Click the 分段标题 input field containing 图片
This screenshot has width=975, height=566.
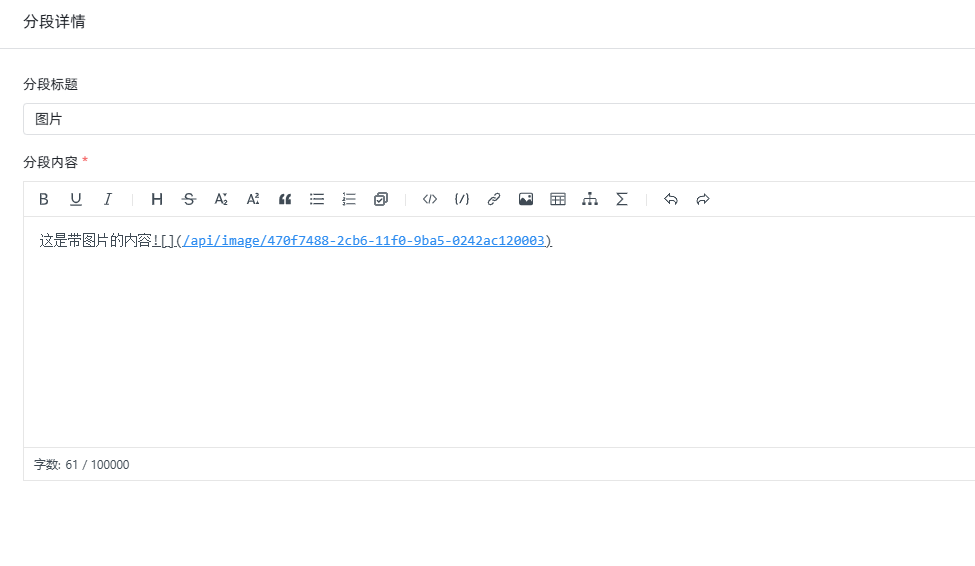click(x=499, y=119)
